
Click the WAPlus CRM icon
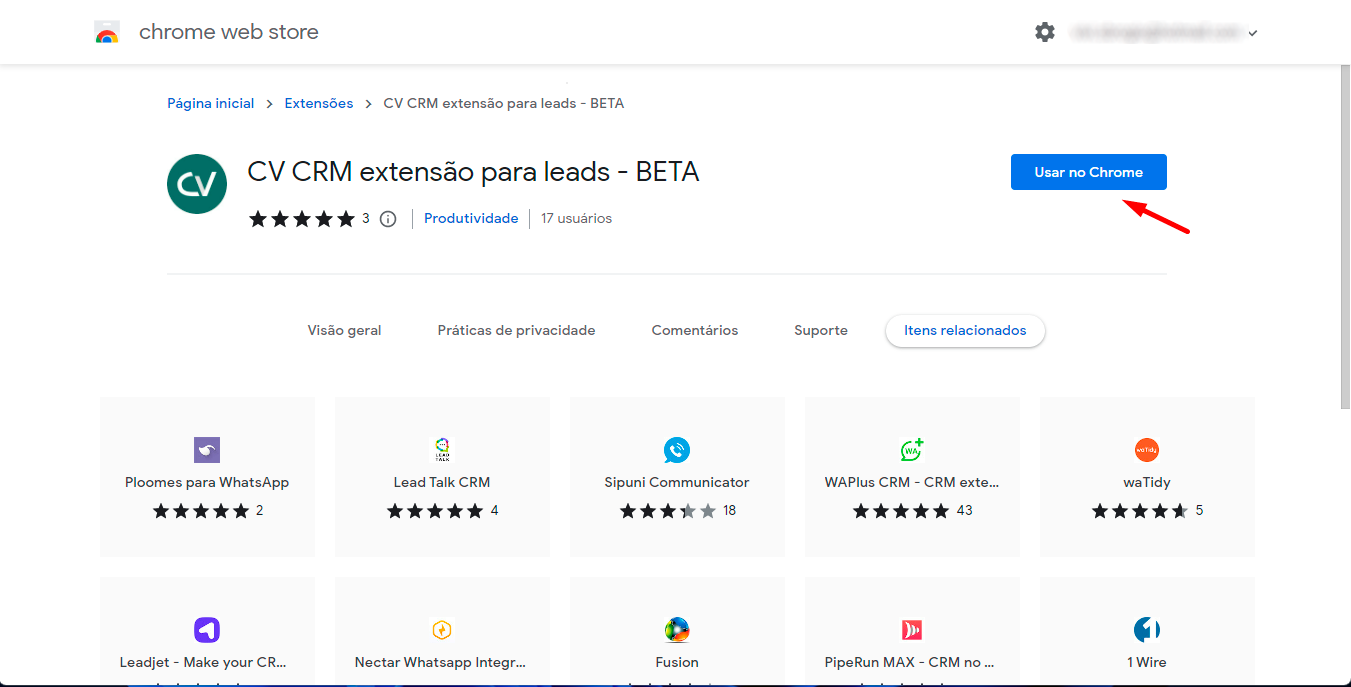(912, 450)
